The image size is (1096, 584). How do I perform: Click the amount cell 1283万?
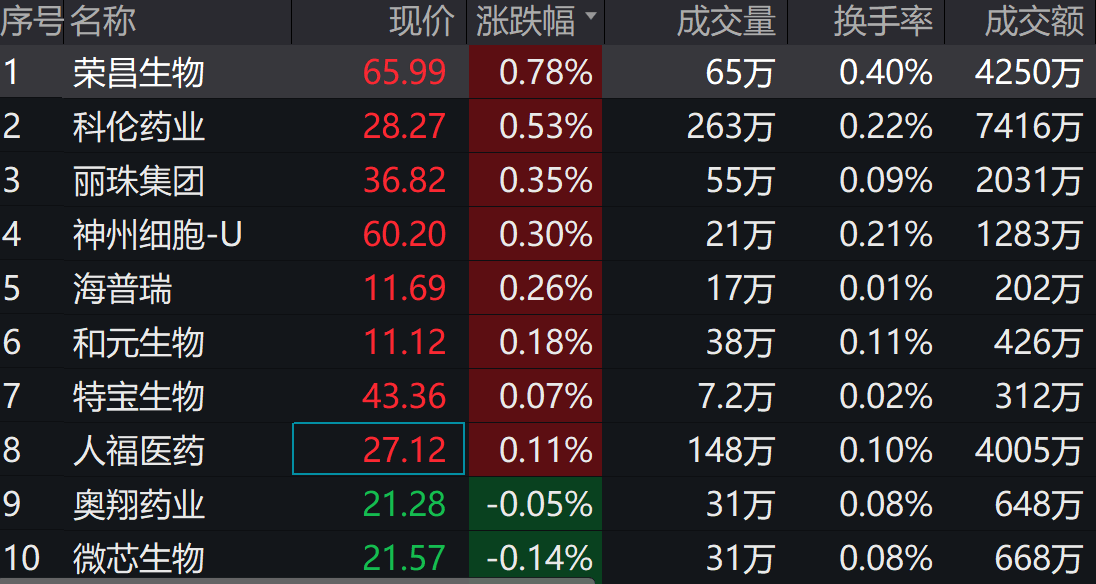1029,234
